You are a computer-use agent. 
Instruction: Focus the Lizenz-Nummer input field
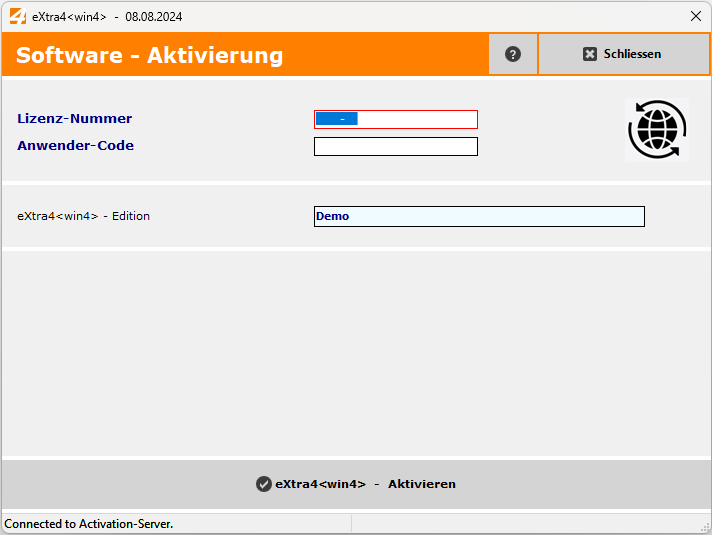click(396, 119)
